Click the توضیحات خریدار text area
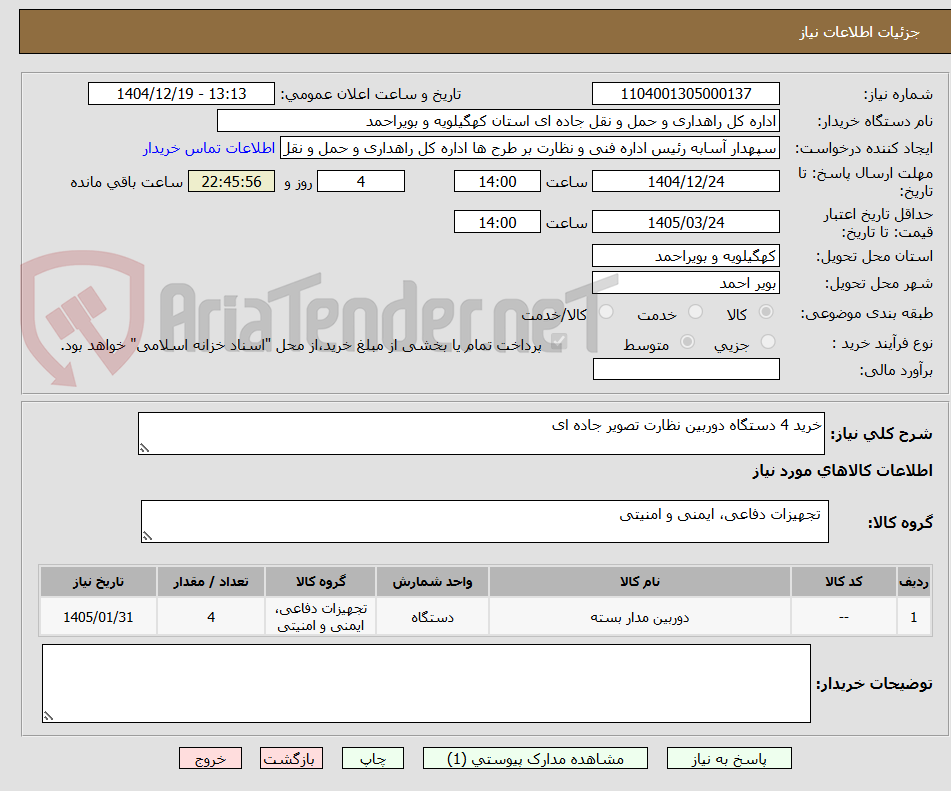 [426, 683]
